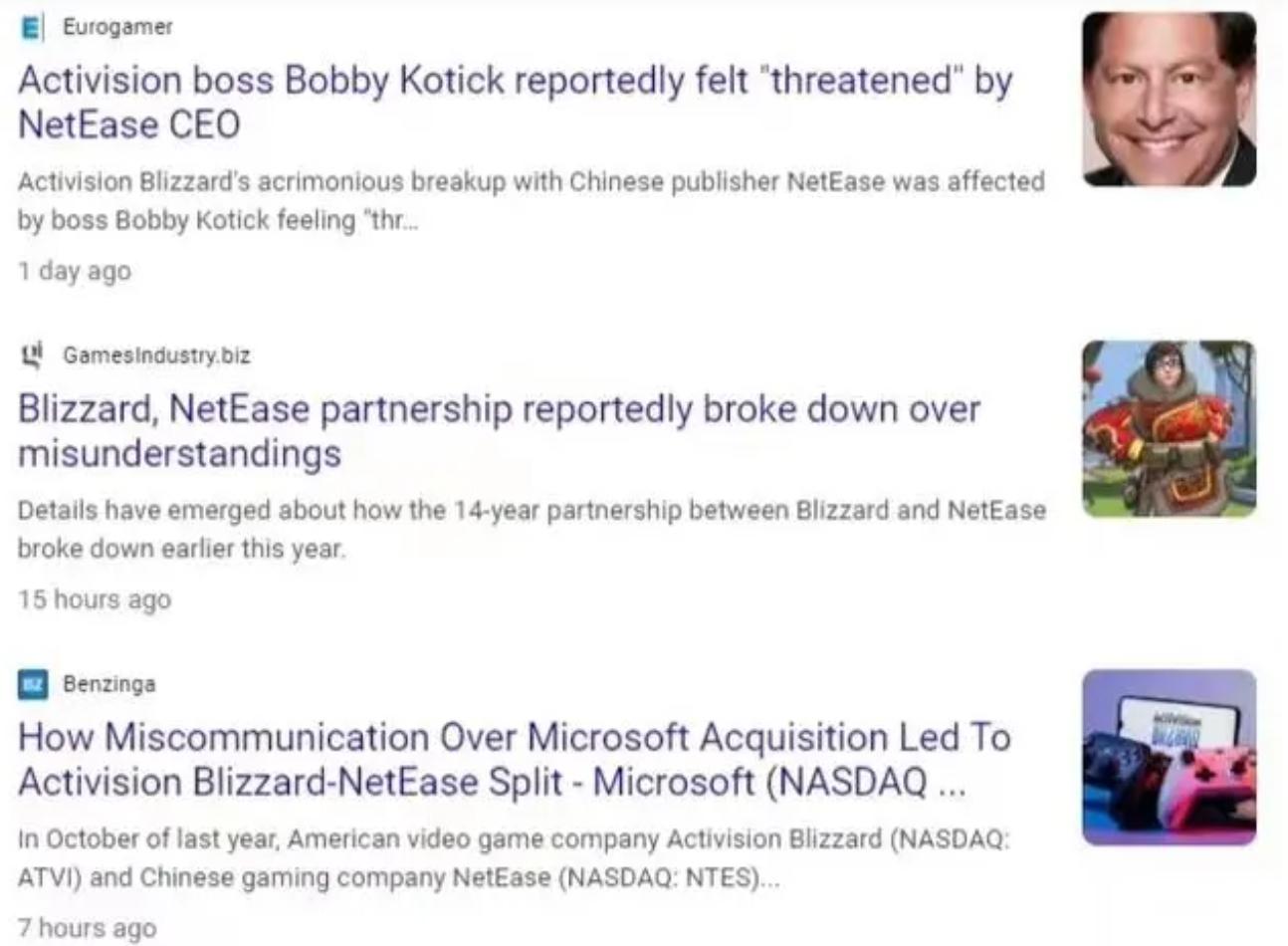Select the Eurogamer source name
Image resolution: width=1288 pixels, height=946 pixels.
tap(117, 27)
